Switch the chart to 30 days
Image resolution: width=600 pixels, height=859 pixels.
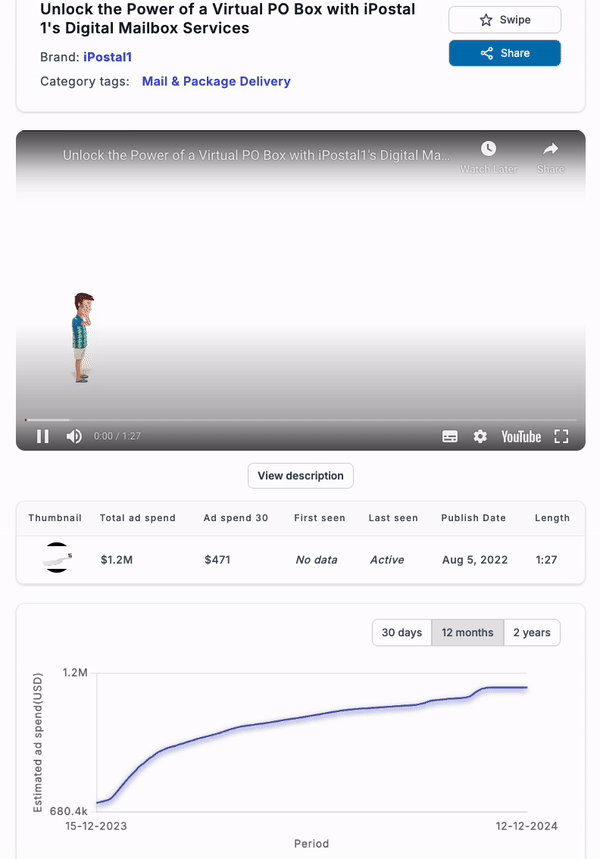(402, 633)
